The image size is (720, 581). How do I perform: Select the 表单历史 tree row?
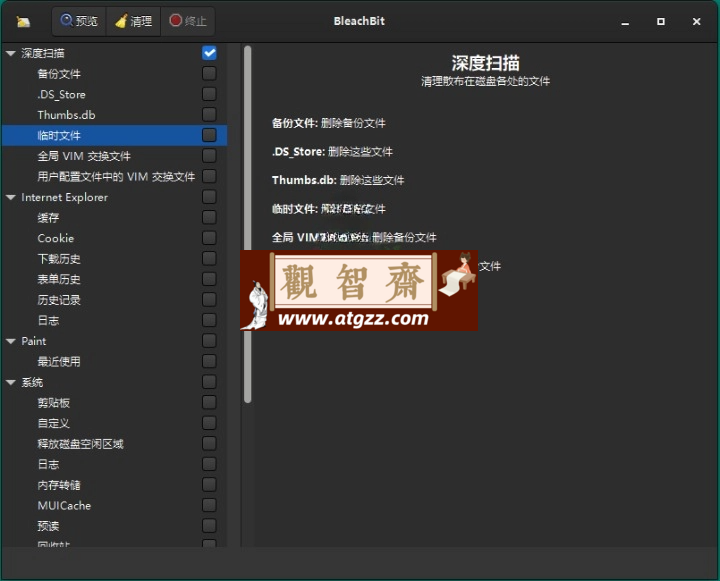[x=114, y=279]
